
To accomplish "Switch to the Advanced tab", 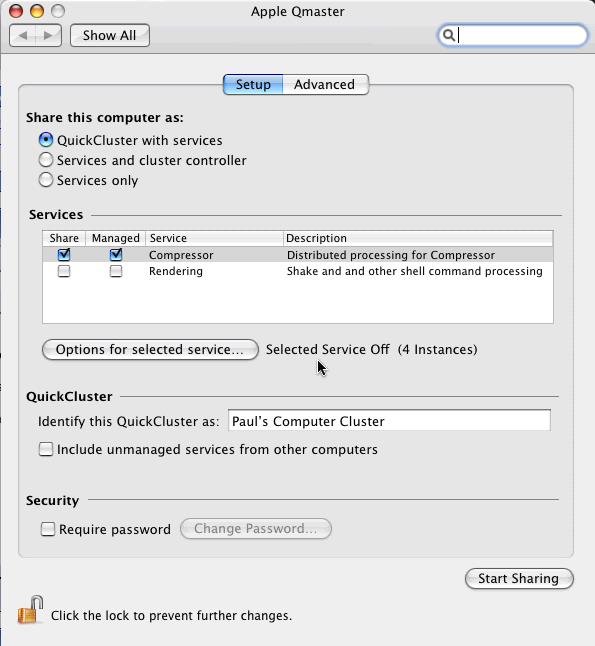I will click(326, 84).
